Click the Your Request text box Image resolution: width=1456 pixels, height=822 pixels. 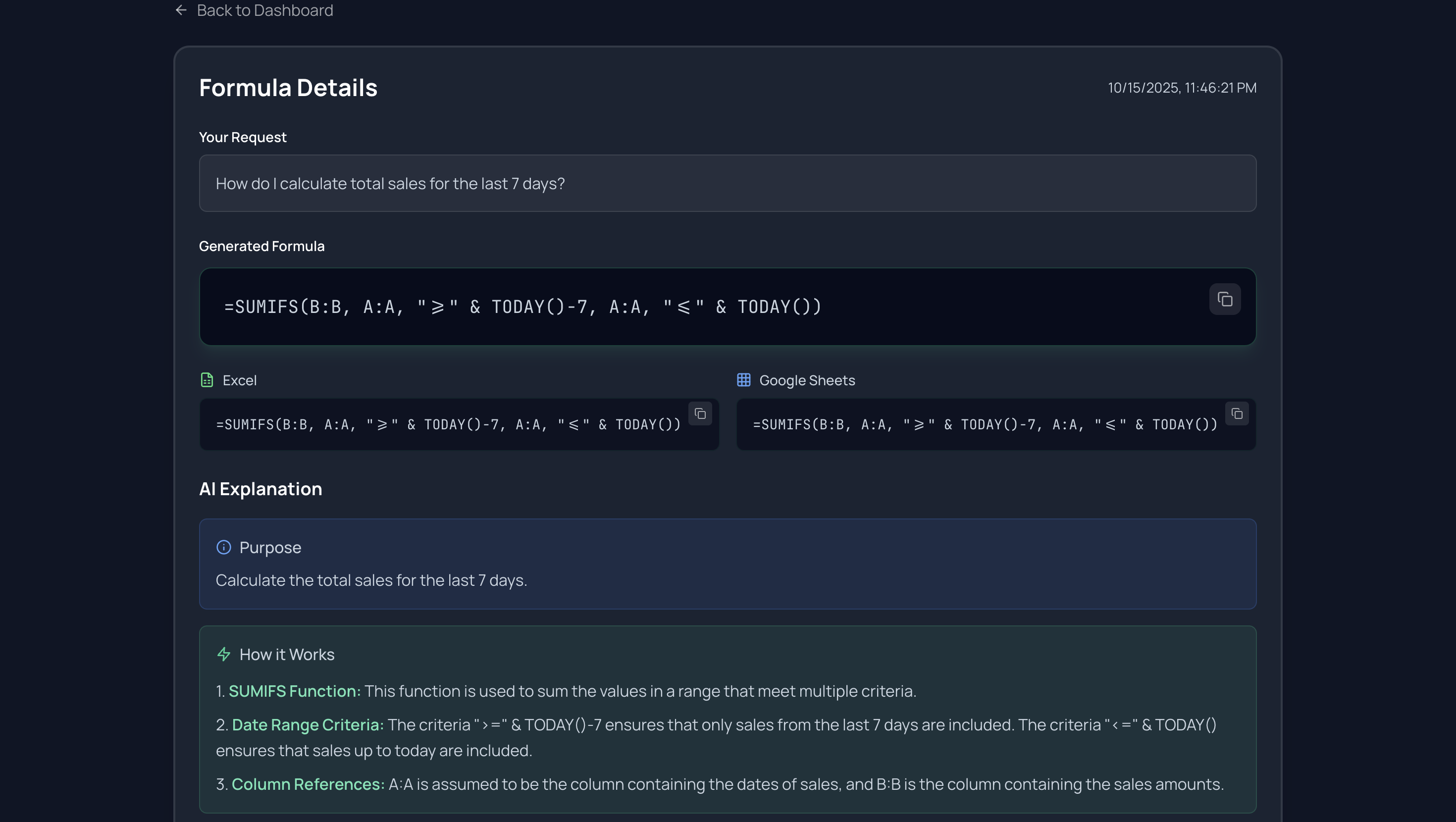click(727, 184)
